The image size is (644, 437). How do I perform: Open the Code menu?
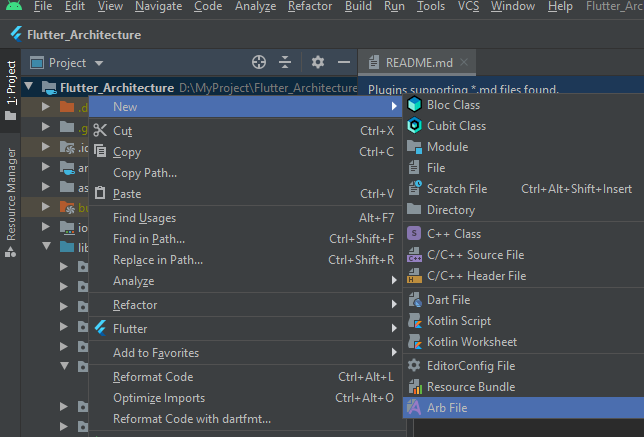[208, 6]
